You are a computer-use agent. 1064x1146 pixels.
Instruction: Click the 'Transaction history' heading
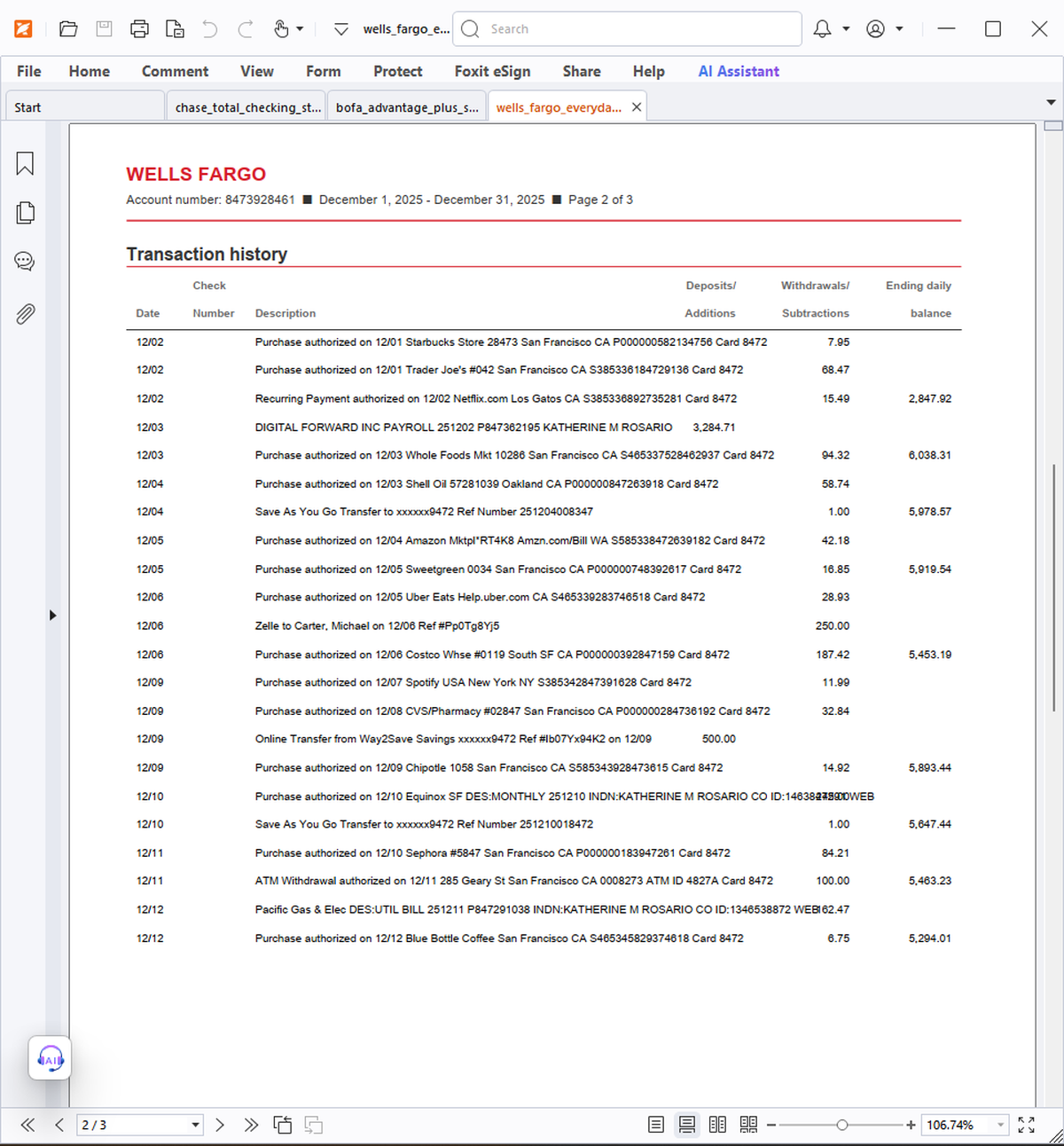[207, 255]
